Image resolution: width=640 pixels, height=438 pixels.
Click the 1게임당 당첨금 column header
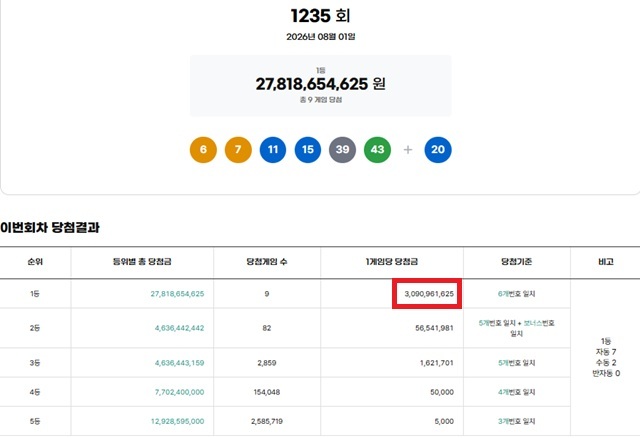click(x=392, y=262)
